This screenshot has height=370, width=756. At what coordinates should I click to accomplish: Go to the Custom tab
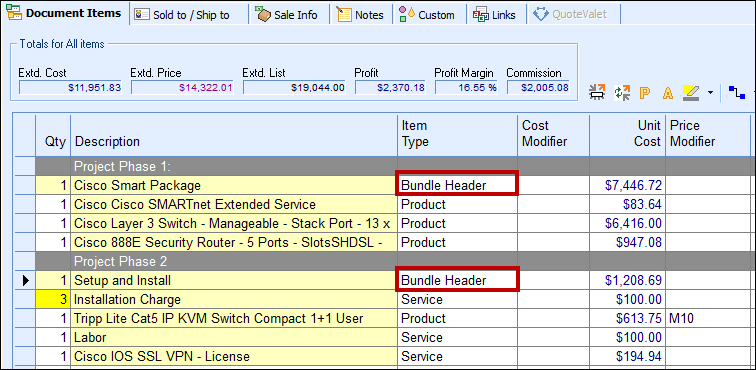pyautogui.click(x=429, y=14)
